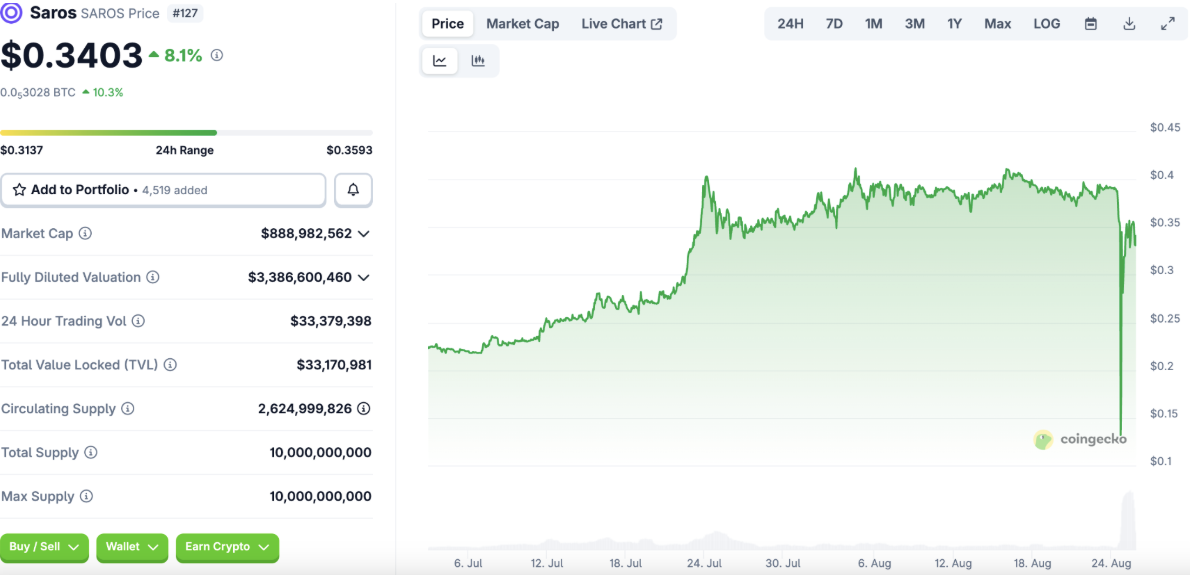
Task: Switch to the Market Cap tab
Action: (x=522, y=24)
